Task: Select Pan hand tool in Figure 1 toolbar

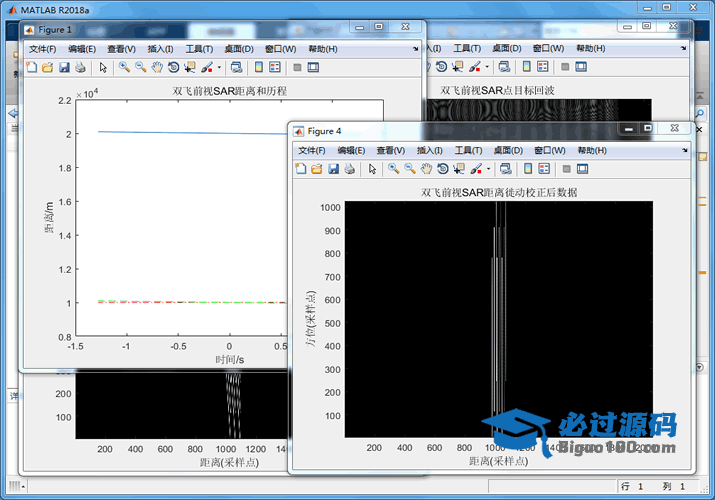Action: coord(157,67)
